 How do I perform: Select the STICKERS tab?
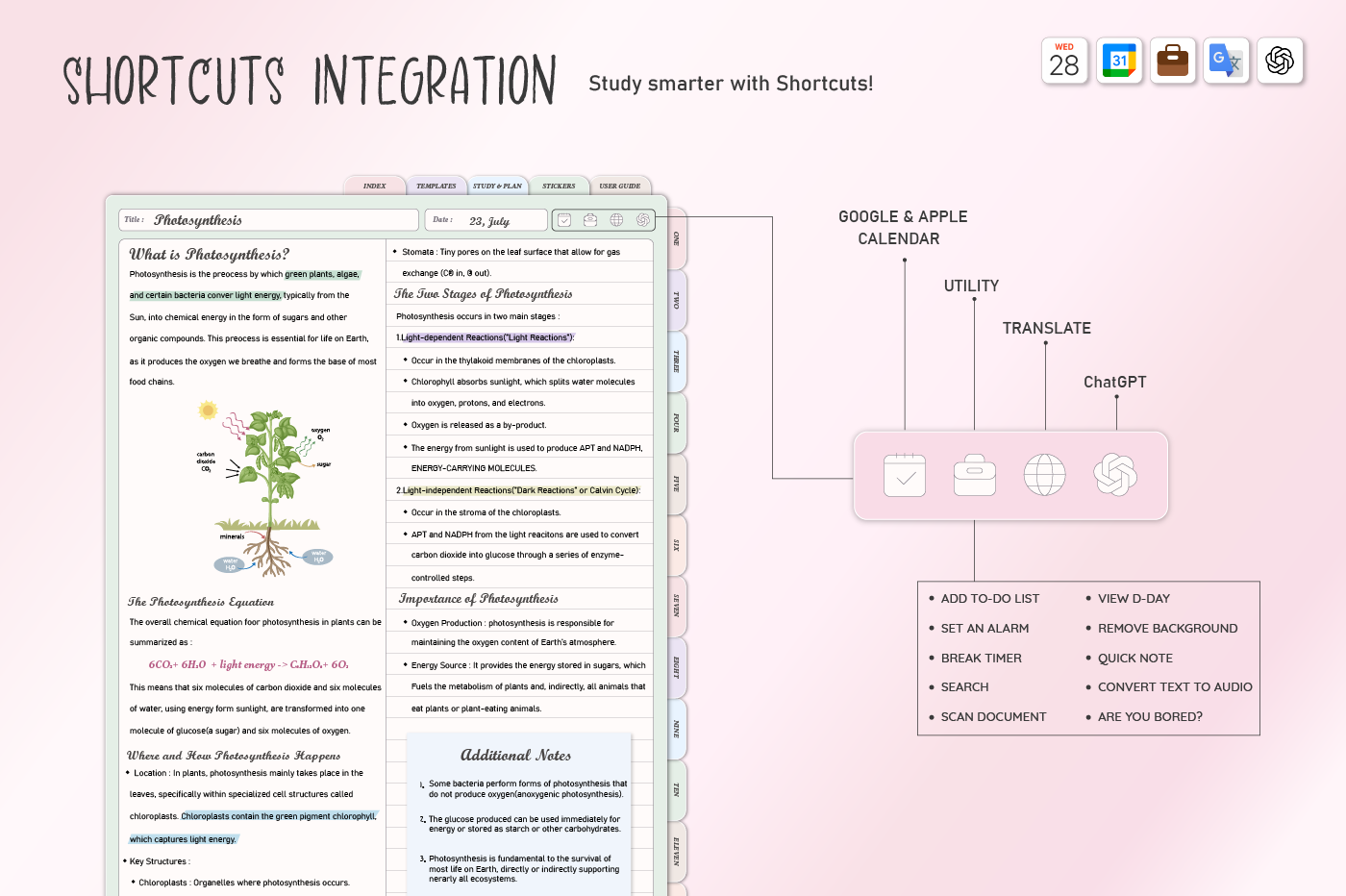pos(559,187)
